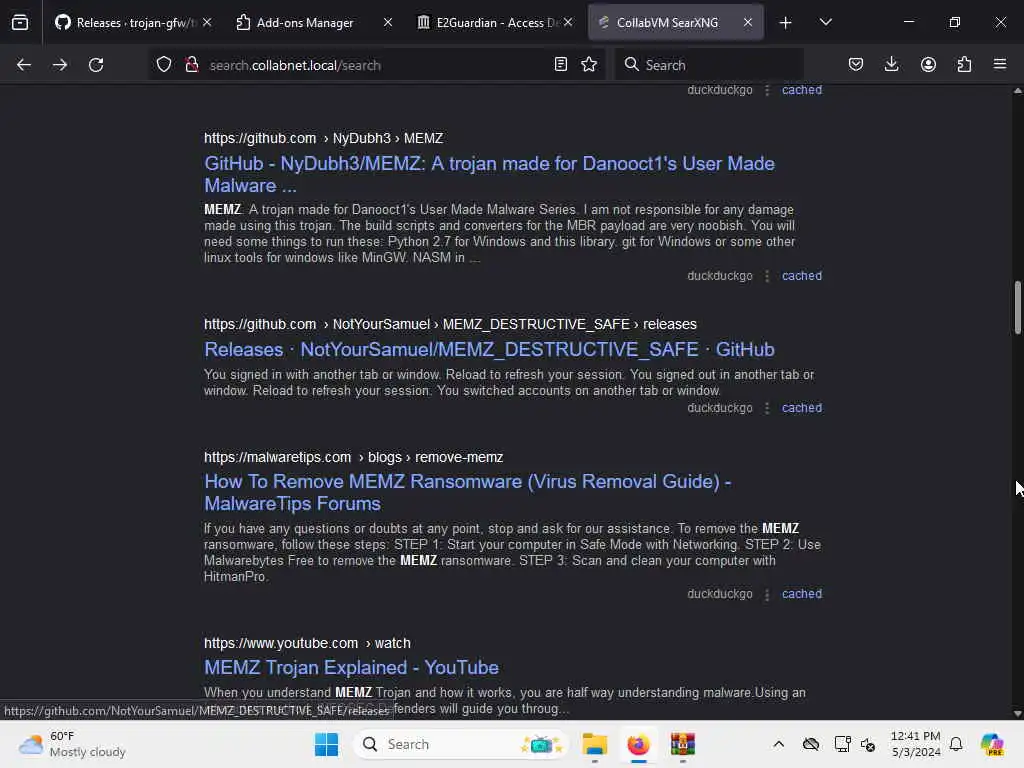Show hidden system tray icons
This screenshot has height=768, width=1024.
778,744
